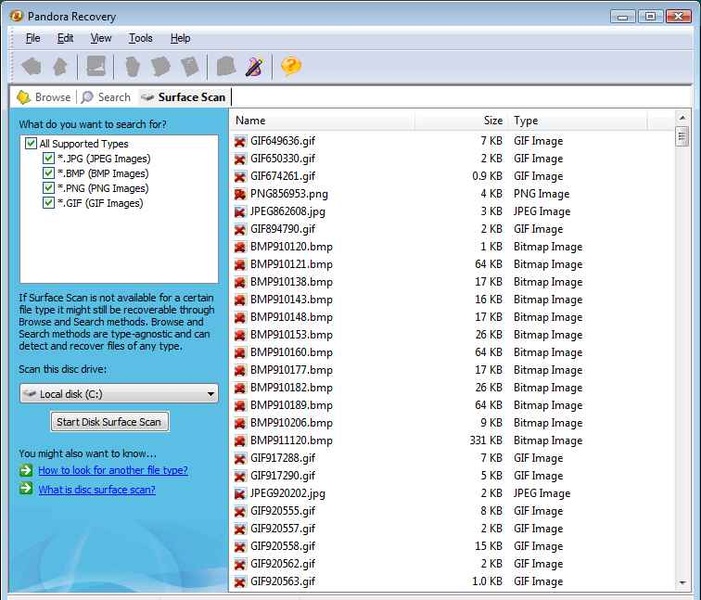The width and height of the screenshot is (701, 600).
Task: Open the 'How to look for another file type?' link
Action: [x=112, y=470]
